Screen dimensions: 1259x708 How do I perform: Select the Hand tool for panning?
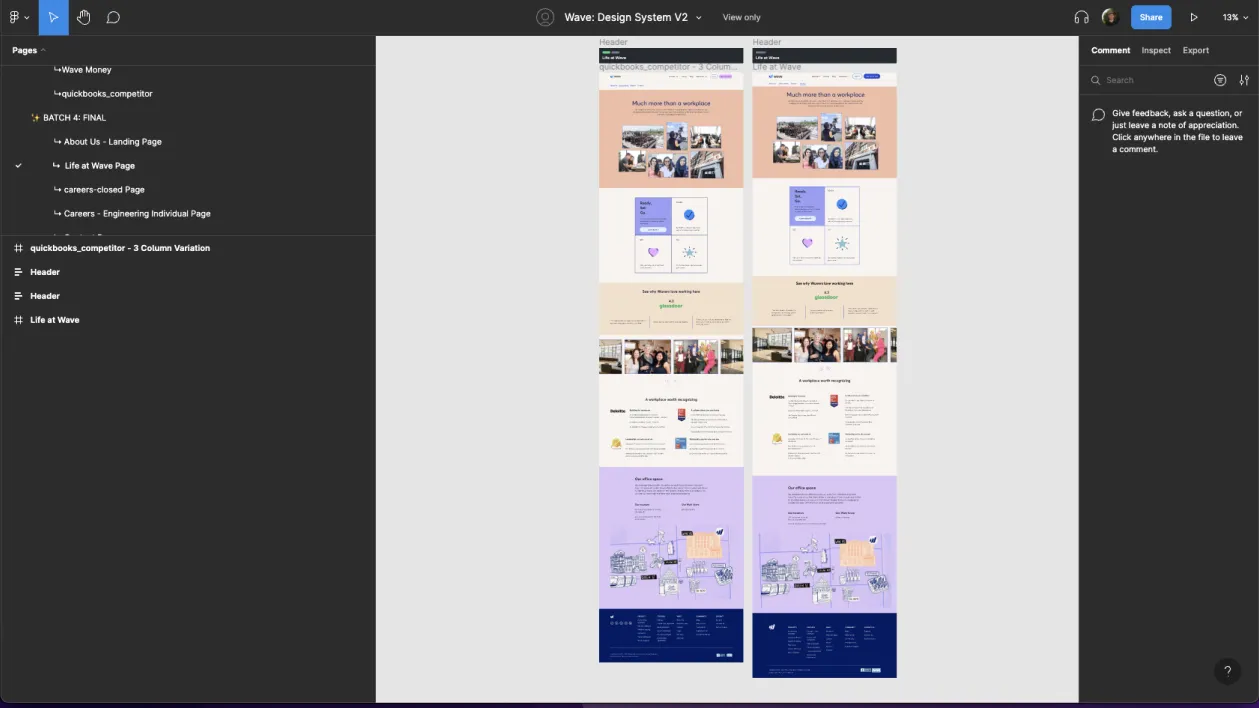(x=83, y=17)
